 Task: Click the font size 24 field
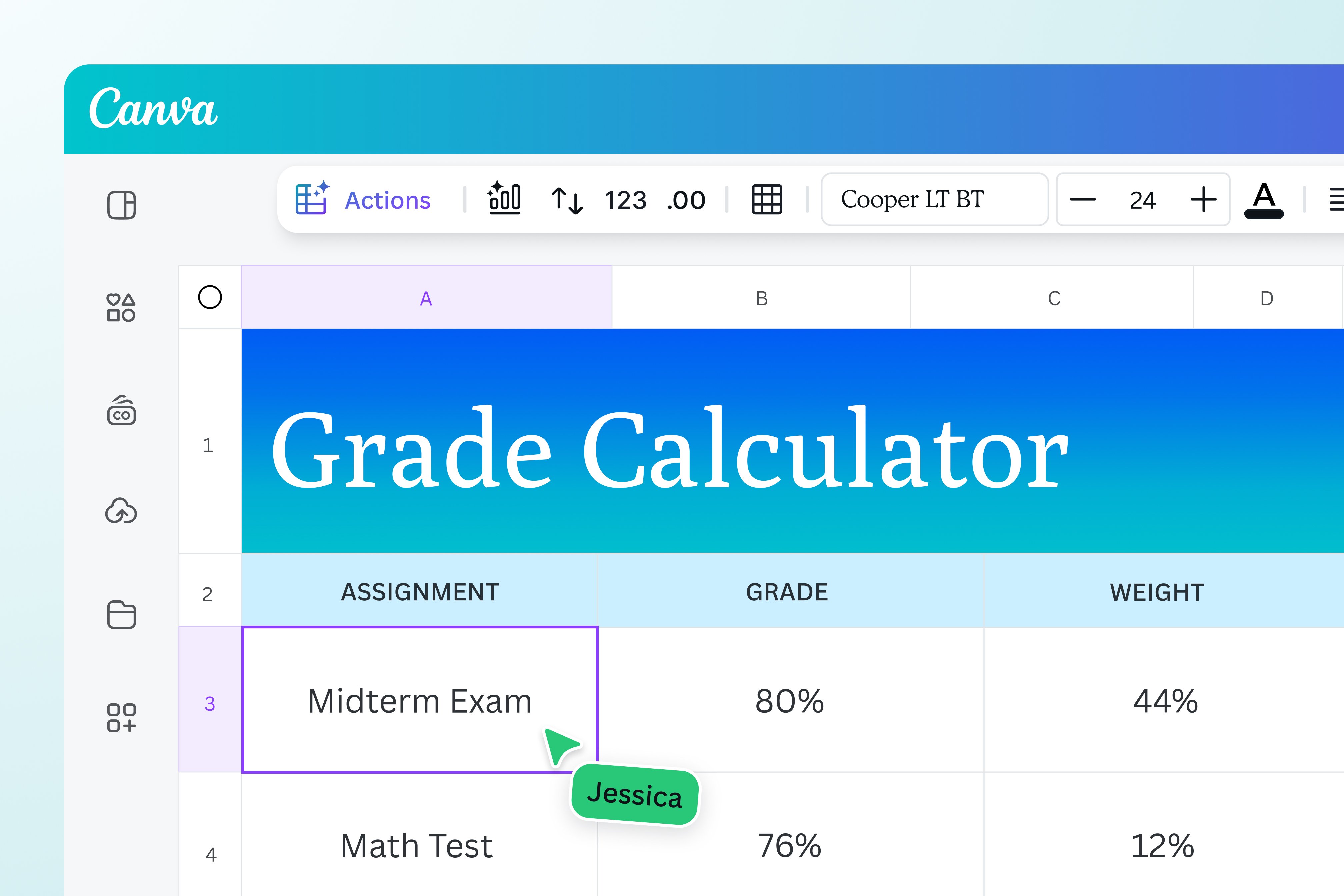click(1143, 201)
